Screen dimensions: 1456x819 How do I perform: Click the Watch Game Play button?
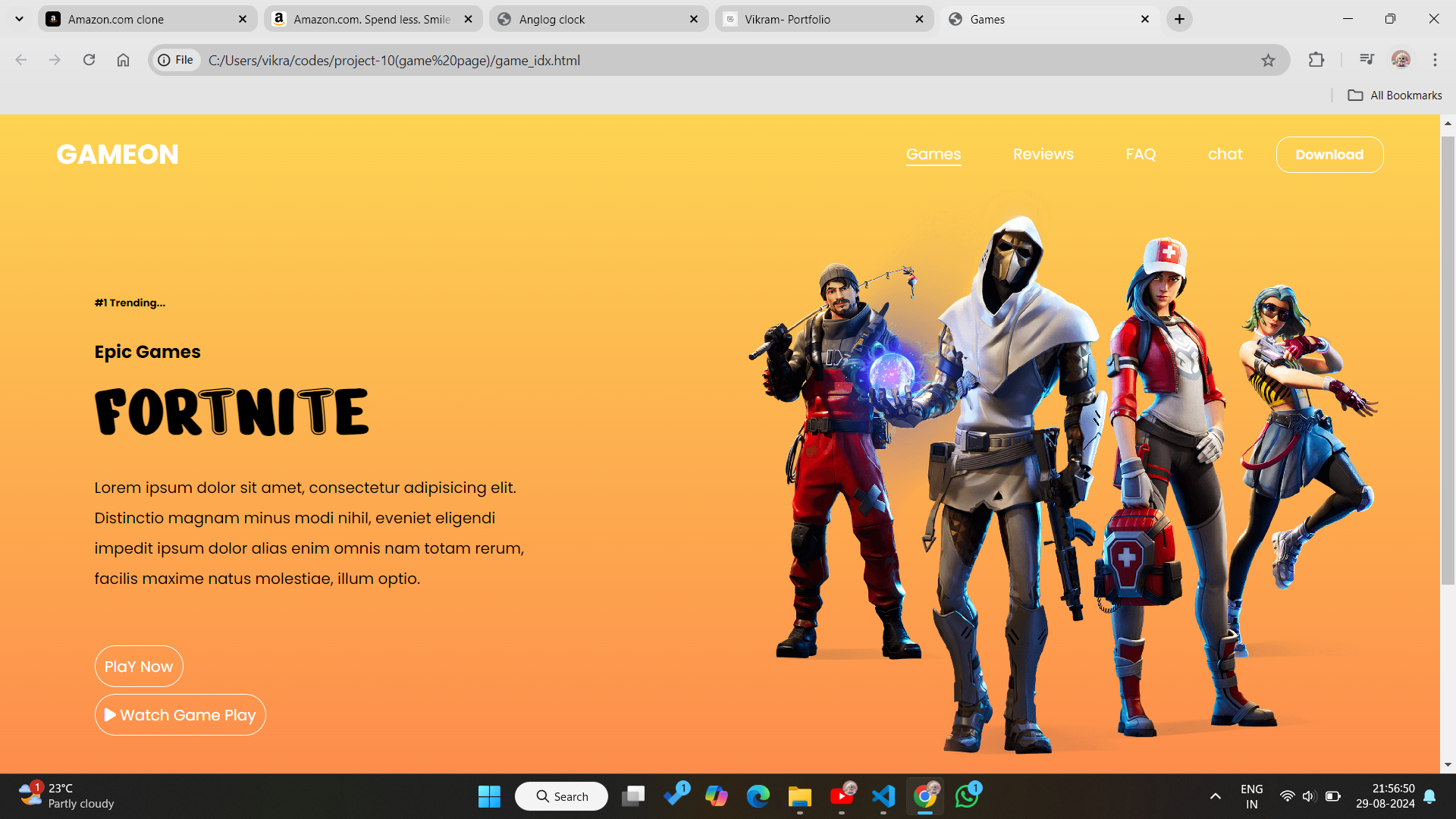click(x=180, y=715)
